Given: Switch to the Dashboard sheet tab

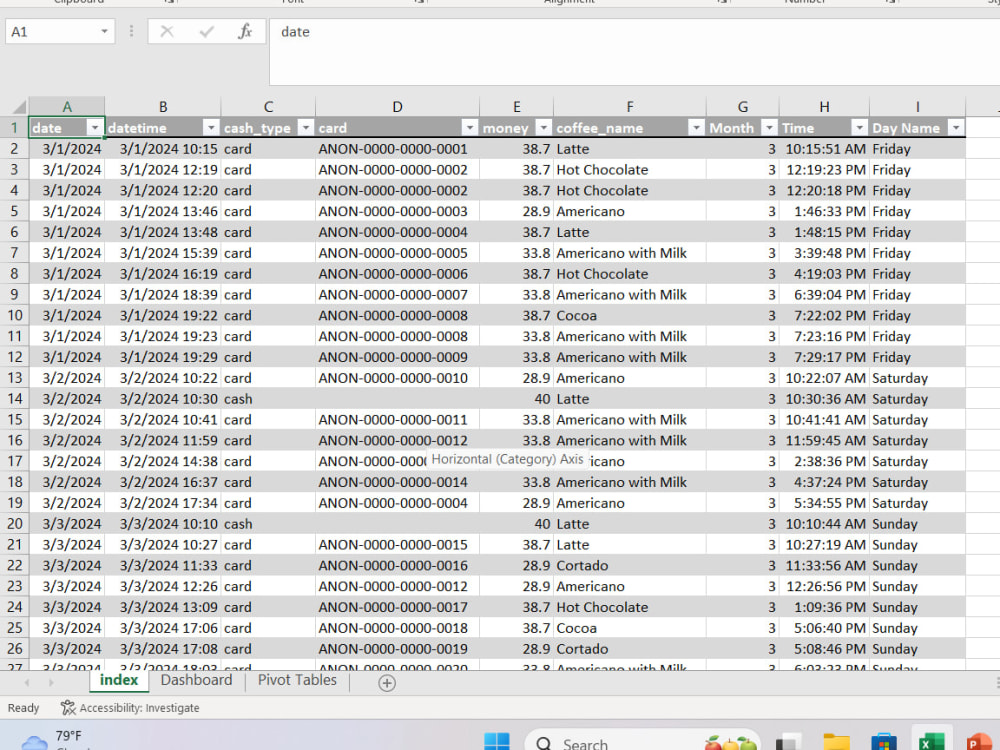Looking at the screenshot, I should 196,680.
